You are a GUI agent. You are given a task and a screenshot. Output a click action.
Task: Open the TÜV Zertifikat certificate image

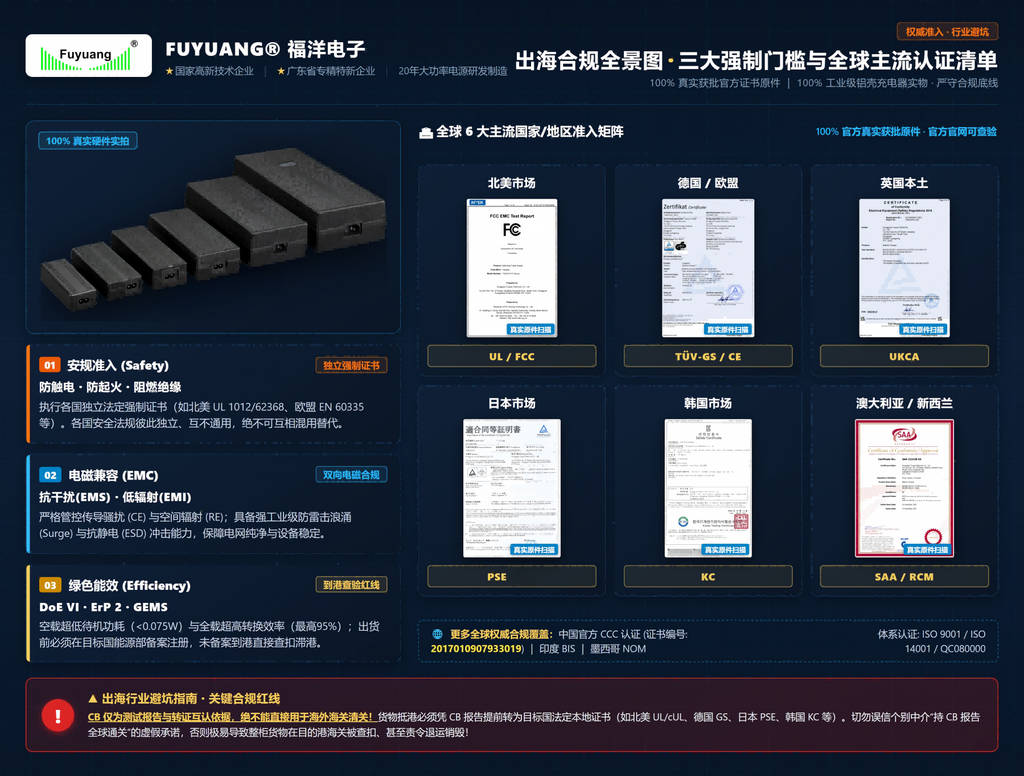pos(708,268)
